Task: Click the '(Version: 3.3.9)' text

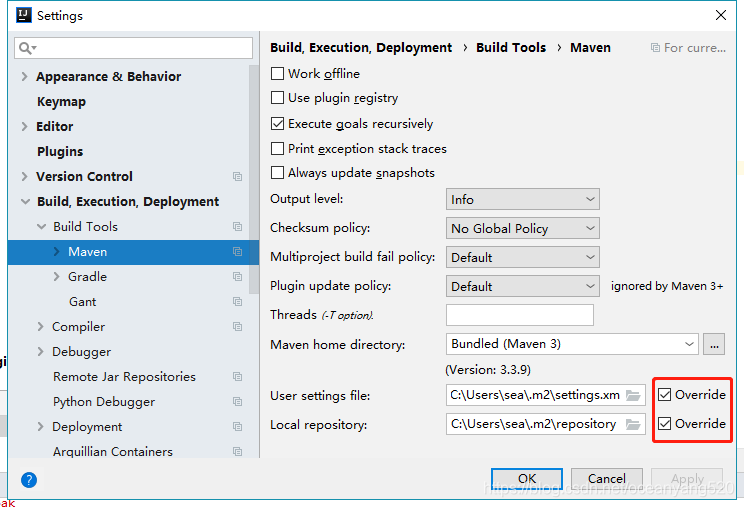Action: point(488,369)
